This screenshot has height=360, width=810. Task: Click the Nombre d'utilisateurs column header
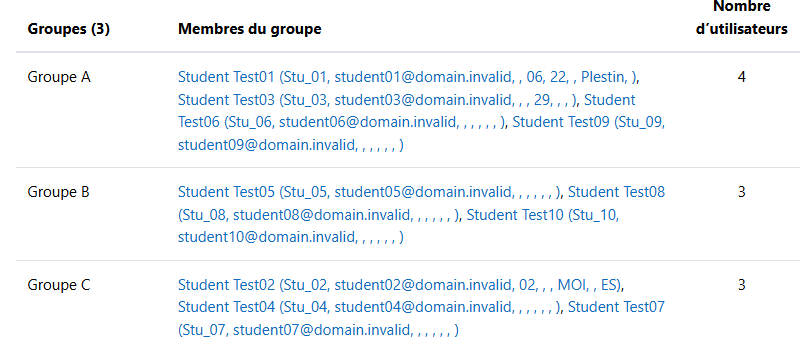click(x=742, y=18)
